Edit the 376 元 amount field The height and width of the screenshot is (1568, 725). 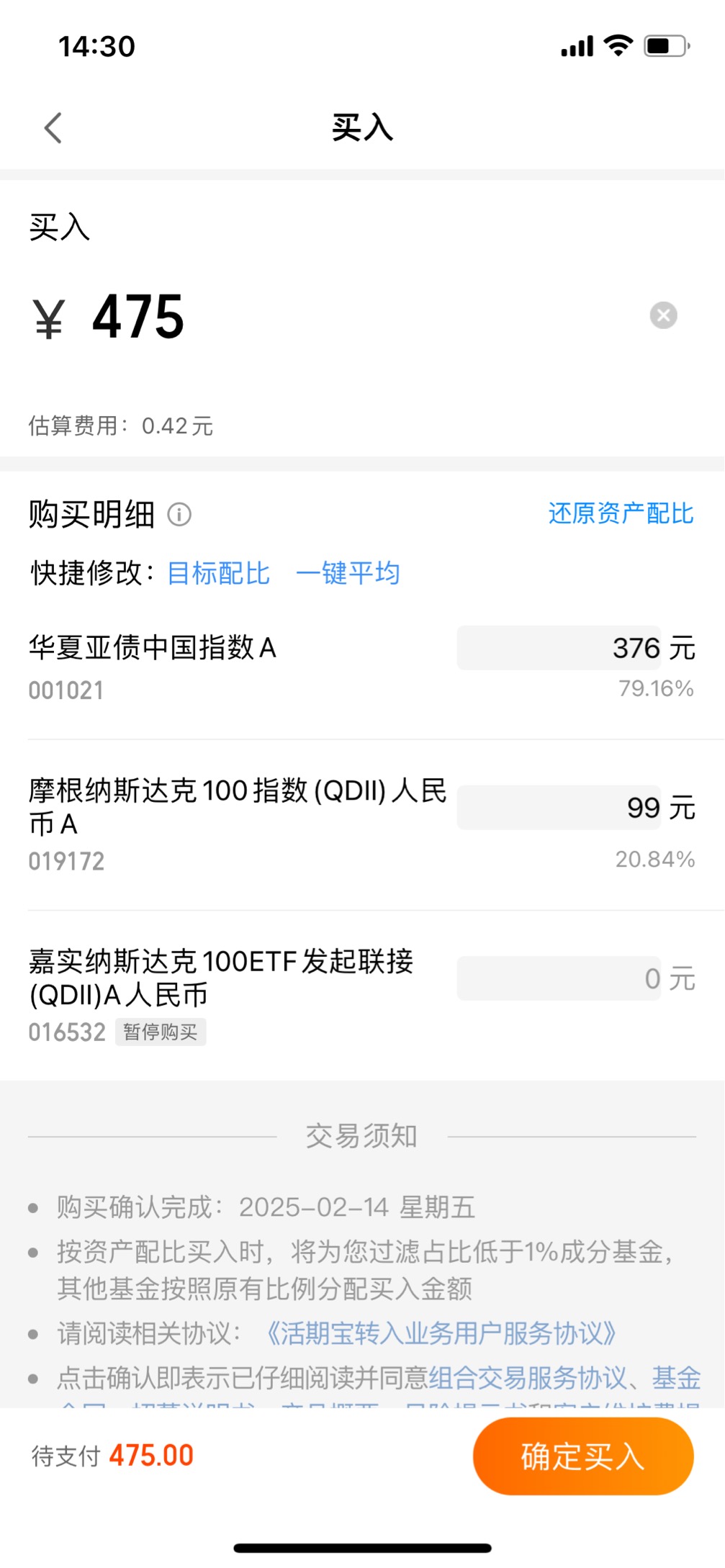point(559,648)
